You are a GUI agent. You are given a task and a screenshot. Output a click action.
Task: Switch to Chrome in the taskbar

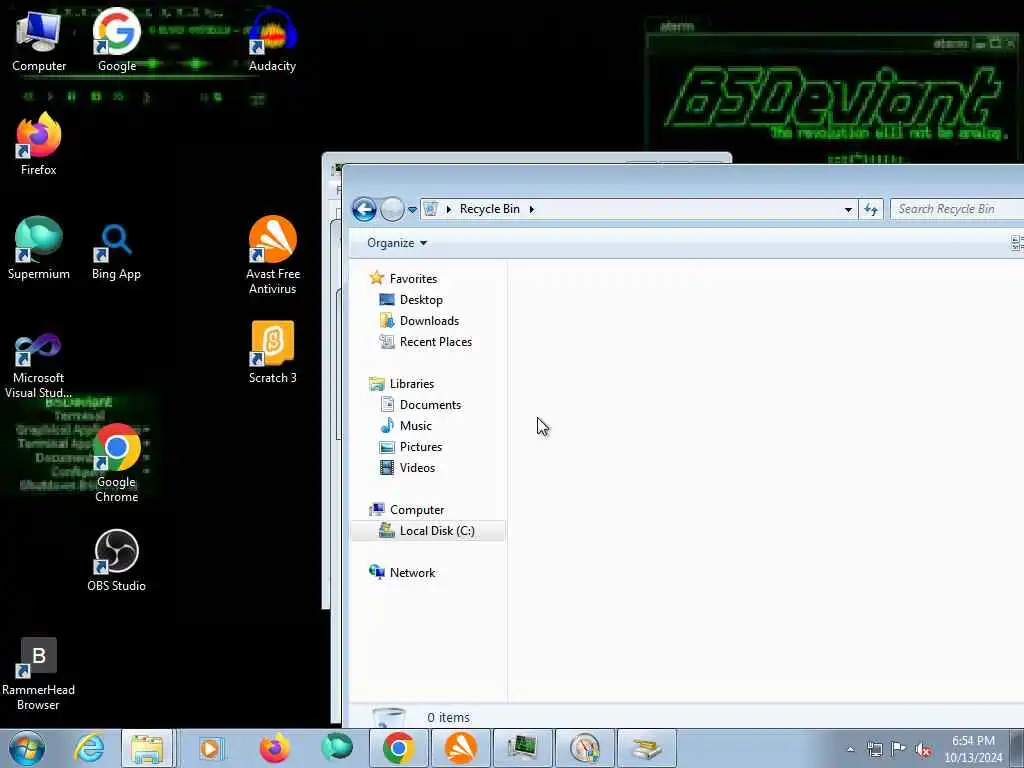coord(398,748)
